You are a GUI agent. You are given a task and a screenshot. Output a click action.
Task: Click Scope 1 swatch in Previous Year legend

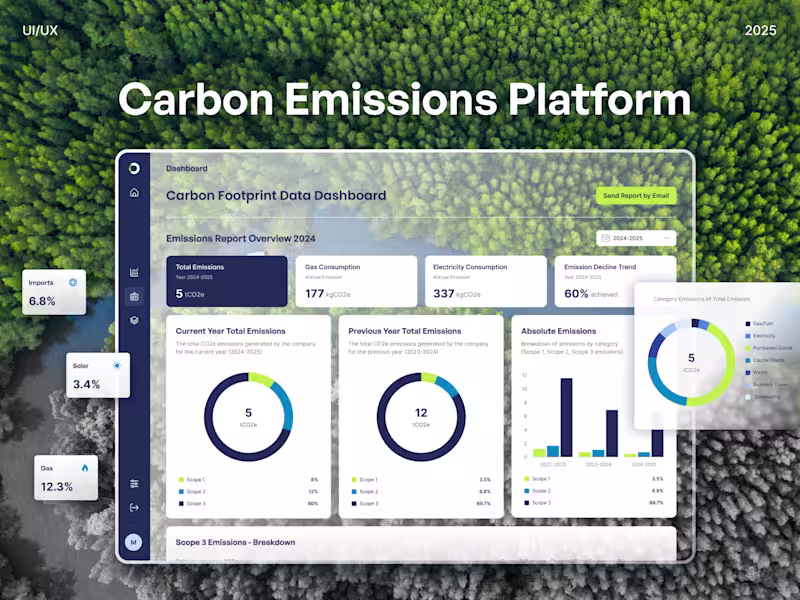click(354, 480)
